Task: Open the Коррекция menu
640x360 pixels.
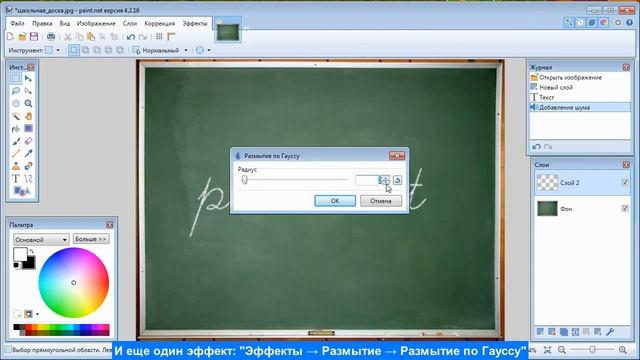Action: (160, 24)
